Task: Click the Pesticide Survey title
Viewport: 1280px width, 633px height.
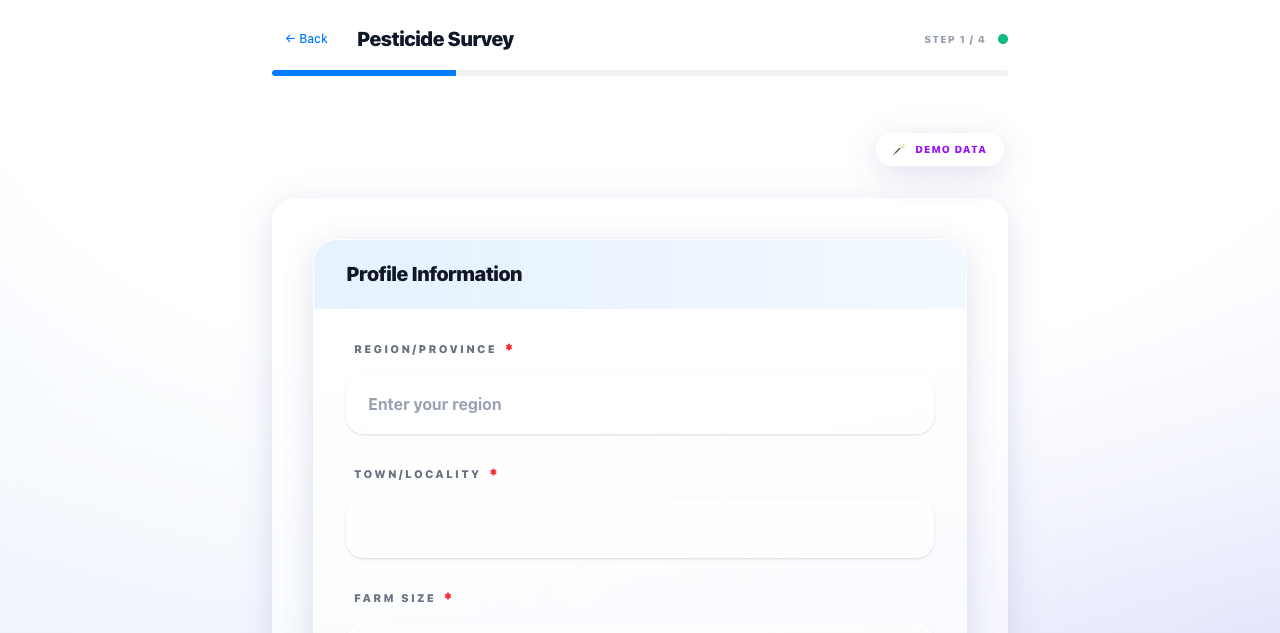Action: [x=435, y=40]
